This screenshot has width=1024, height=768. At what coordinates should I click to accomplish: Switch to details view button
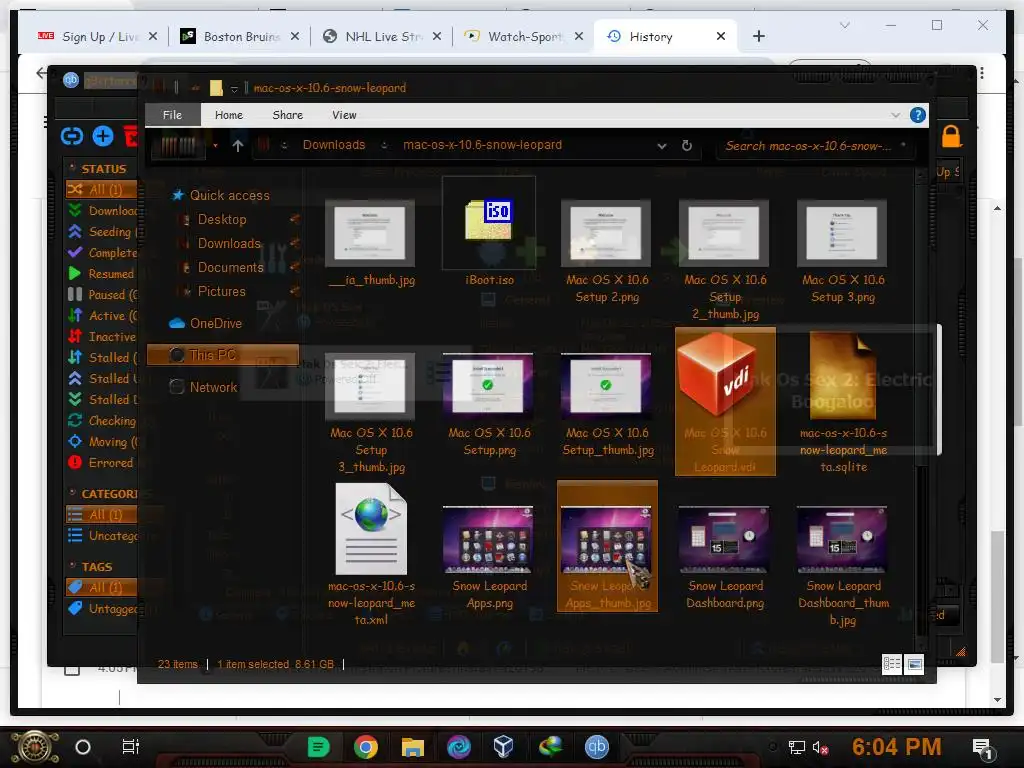pos(891,664)
